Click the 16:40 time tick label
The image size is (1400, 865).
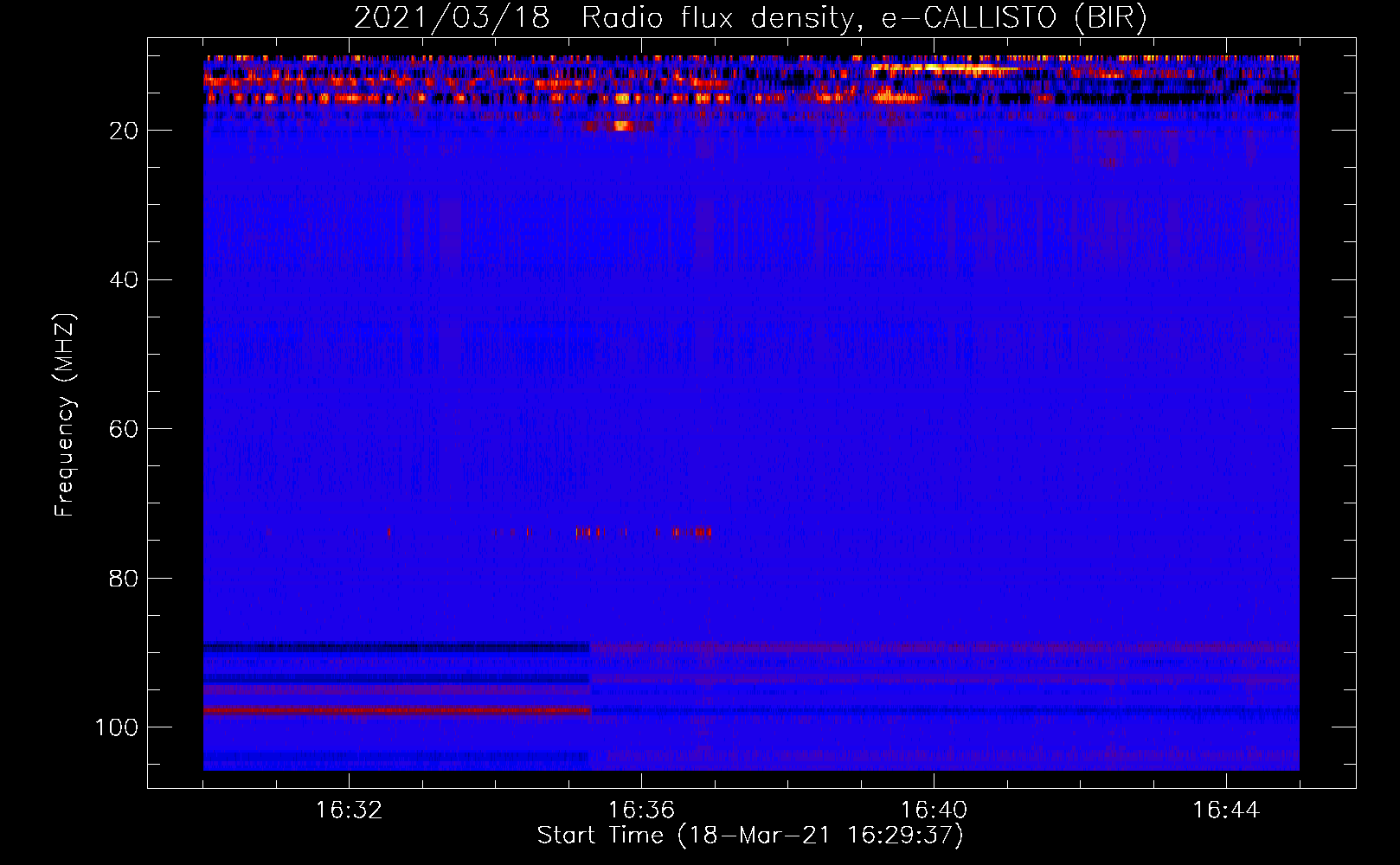[x=934, y=811]
